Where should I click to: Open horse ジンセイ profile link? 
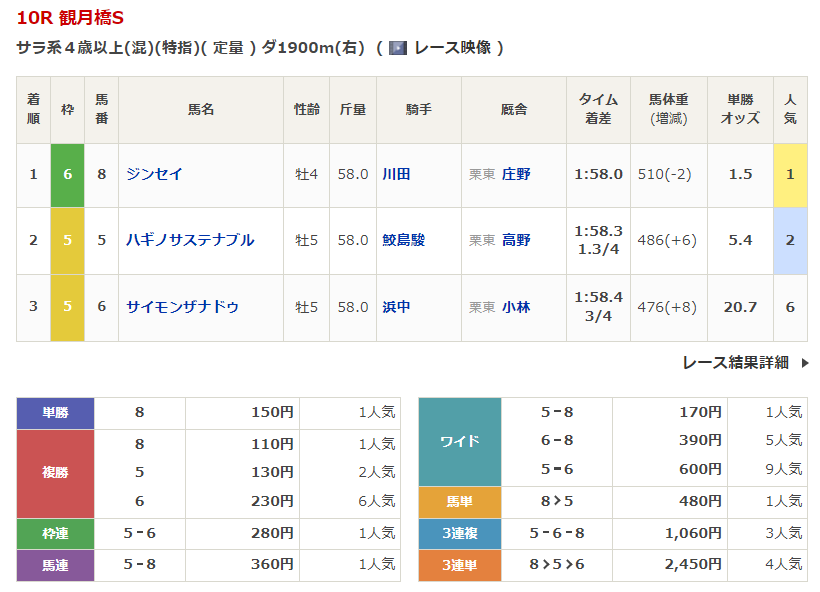[x=154, y=174]
